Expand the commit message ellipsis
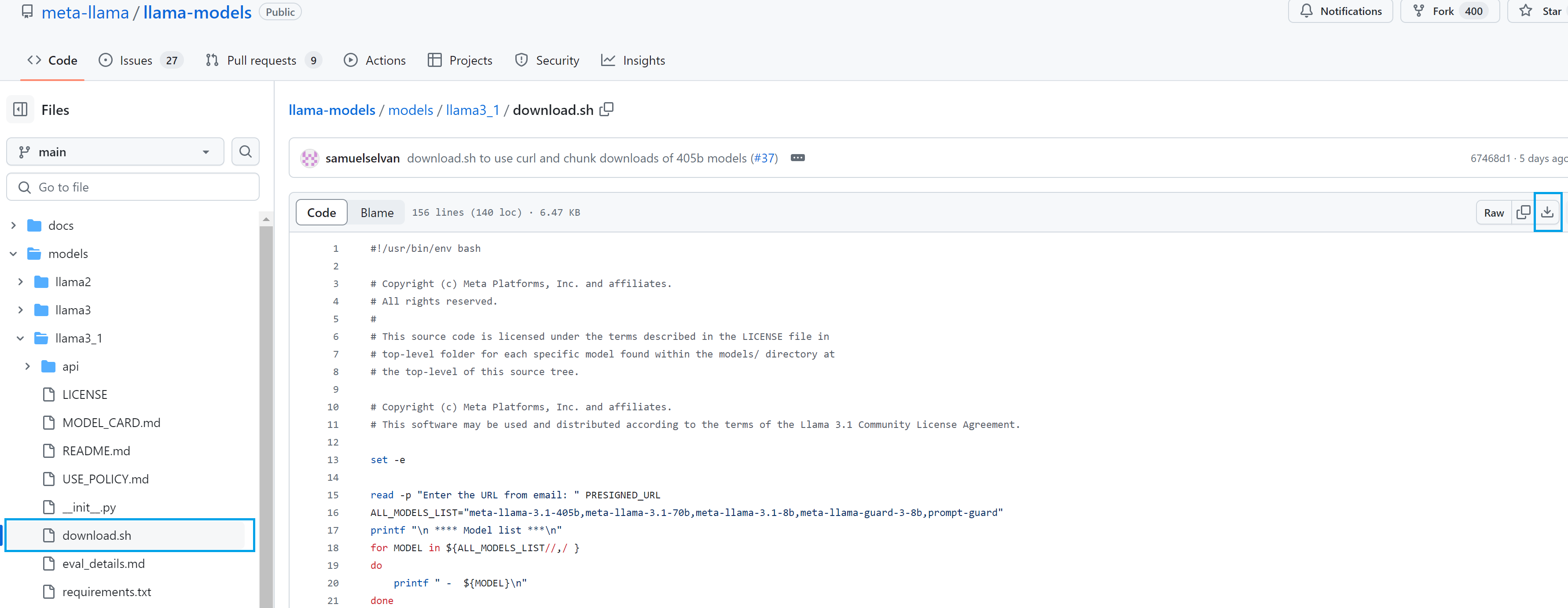Viewport: 1568px width, 608px height. click(x=797, y=158)
